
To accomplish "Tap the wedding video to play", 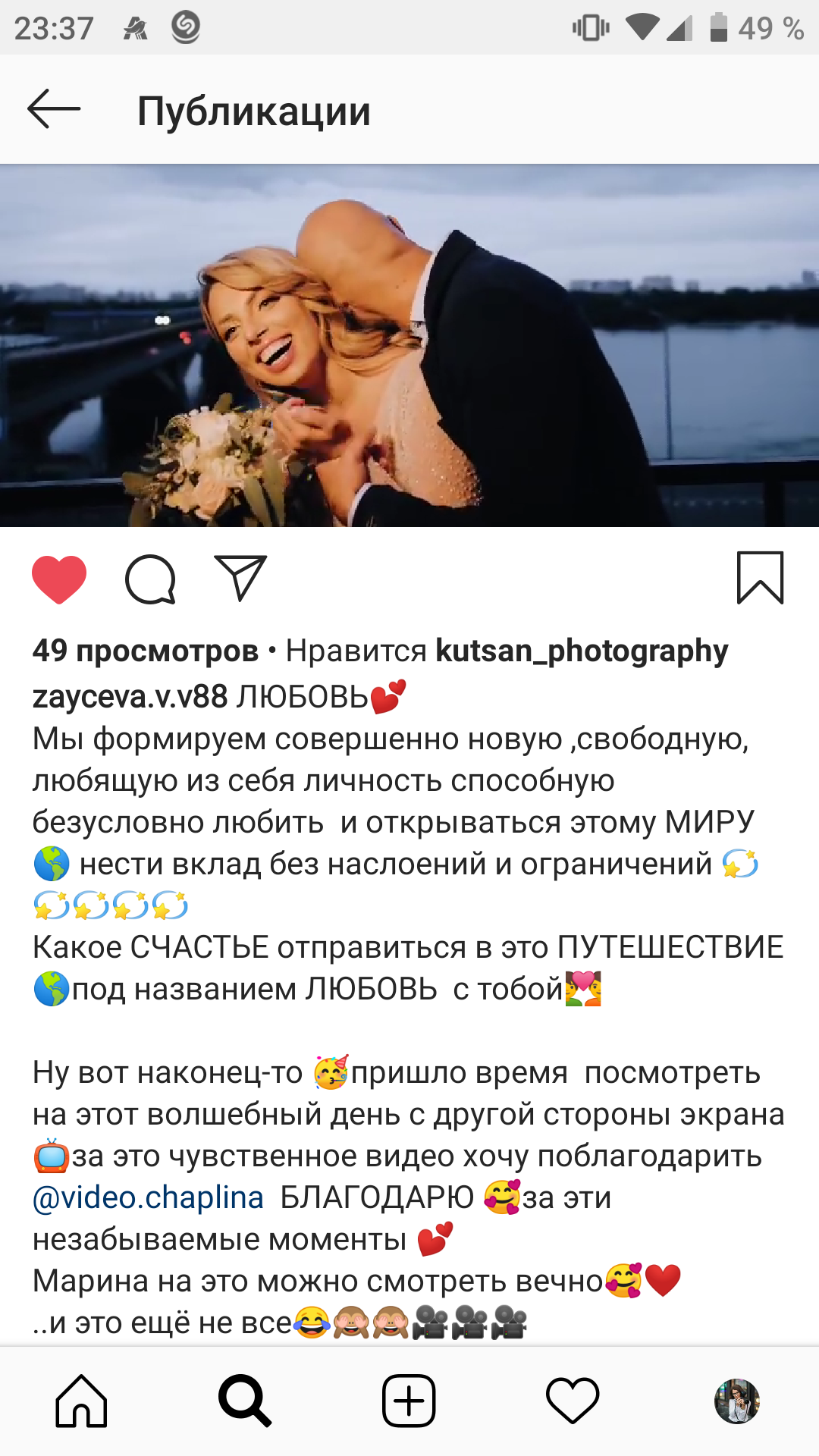I will point(409,345).
